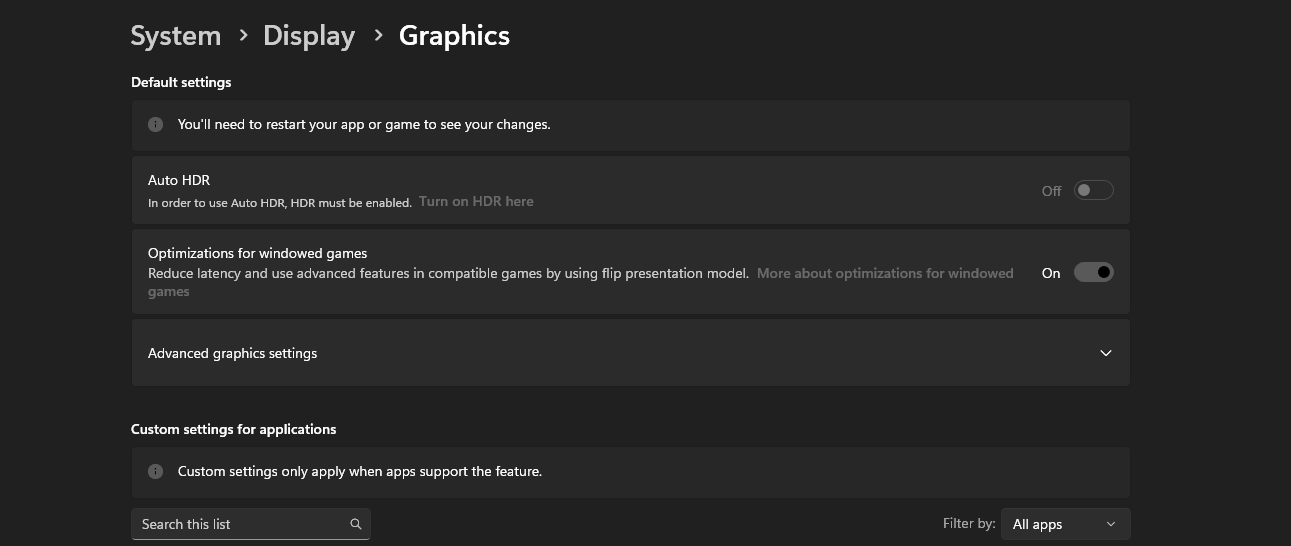The image size is (1291, 546).
Task: Open the Turn on HDR here link
Action: (x=476, y=202)
